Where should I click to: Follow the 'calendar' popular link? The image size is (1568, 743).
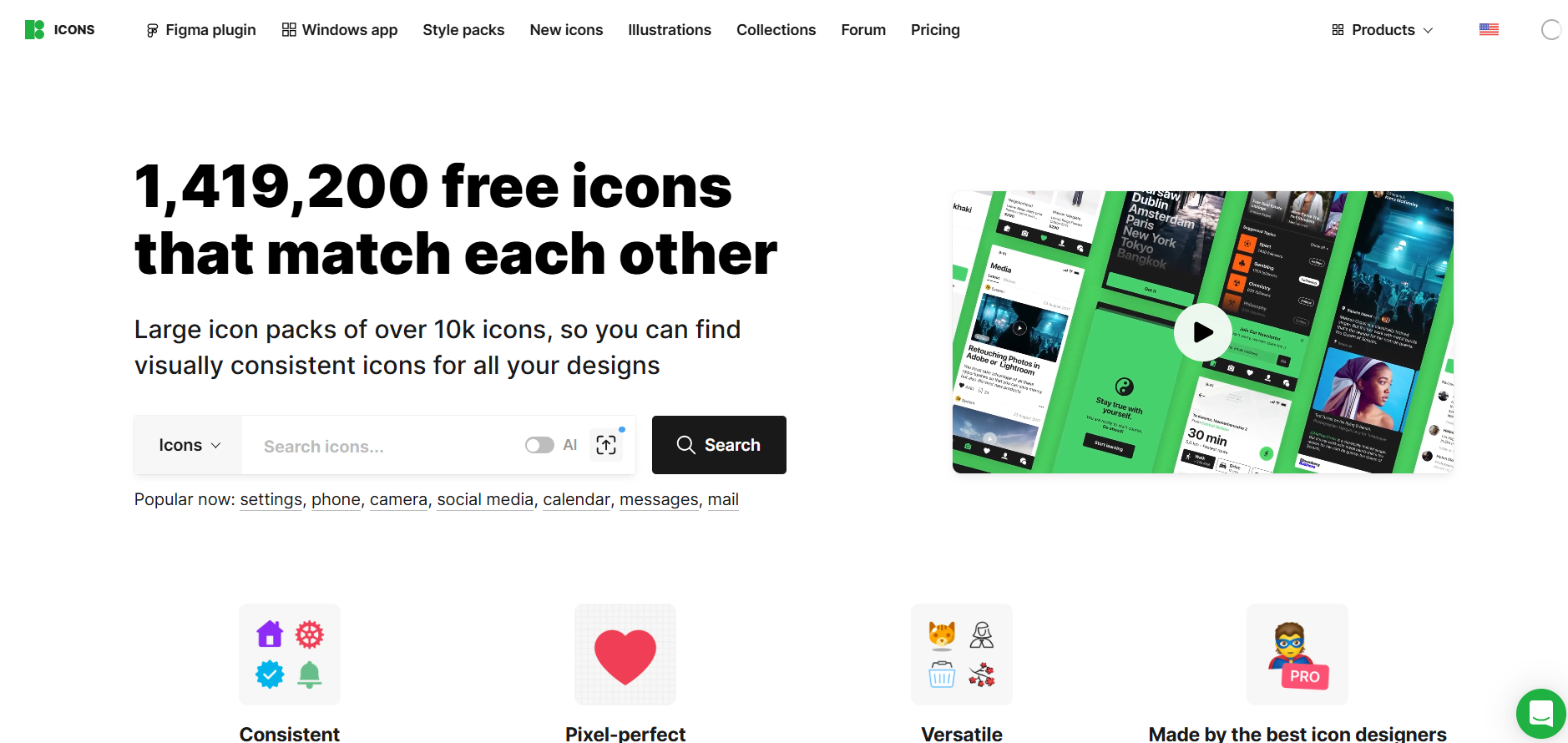pos(576,499)
